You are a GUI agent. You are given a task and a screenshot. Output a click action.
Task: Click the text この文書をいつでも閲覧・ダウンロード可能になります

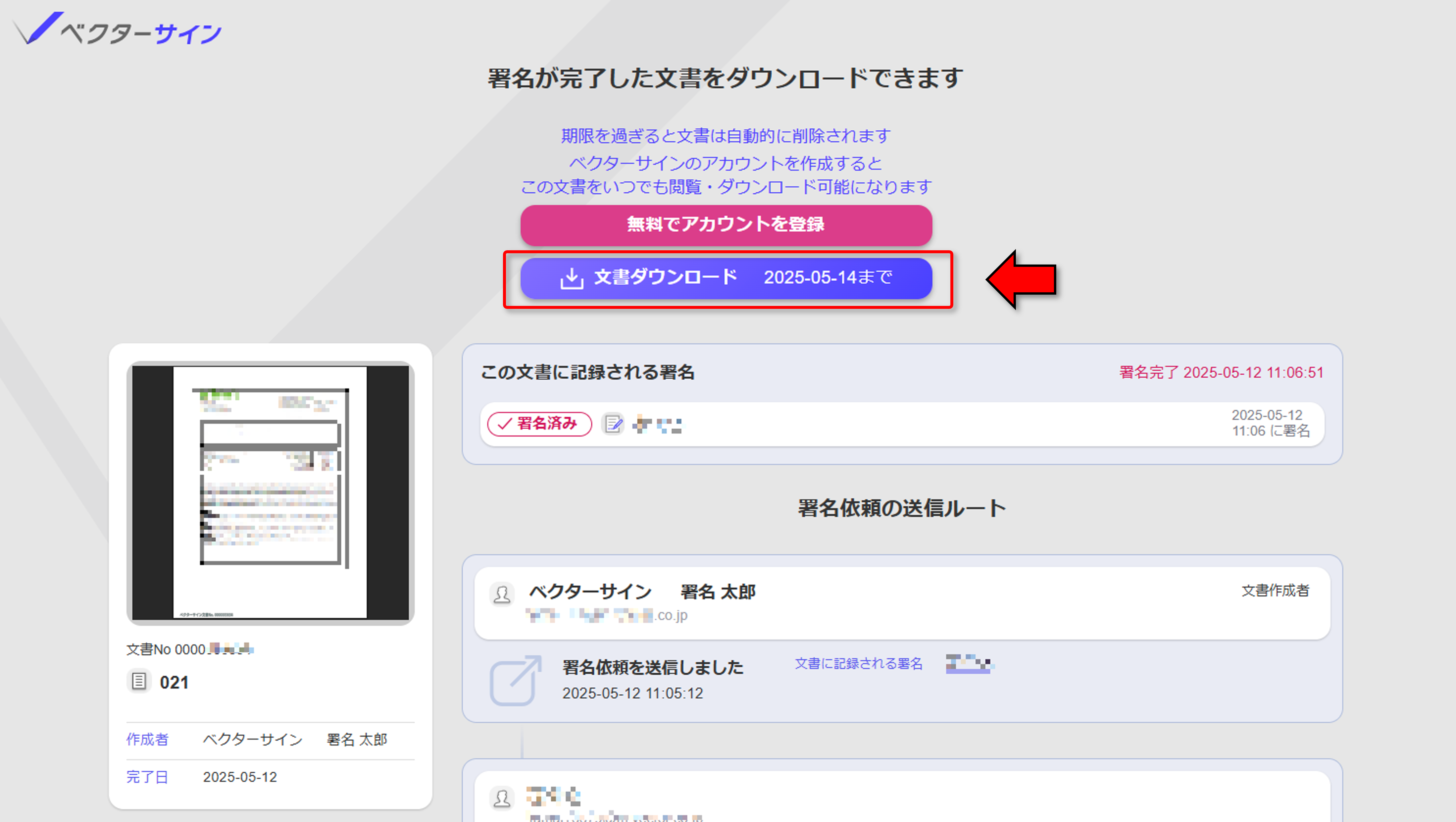click(726, 187)
